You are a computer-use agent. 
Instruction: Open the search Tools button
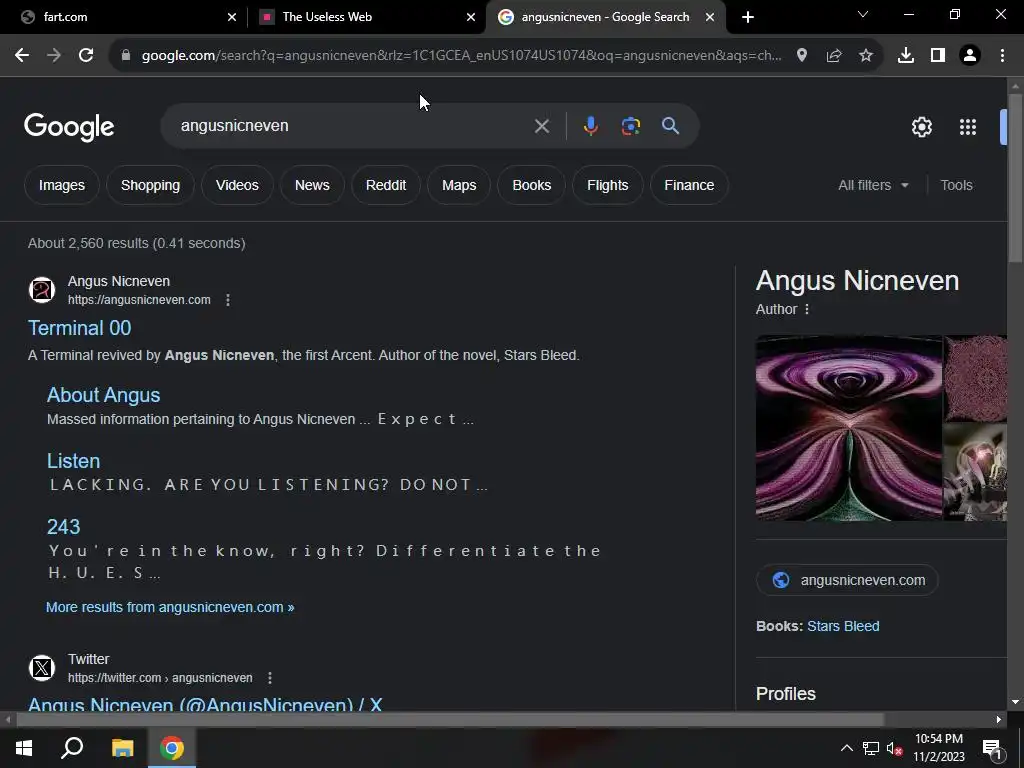(956, 185)
